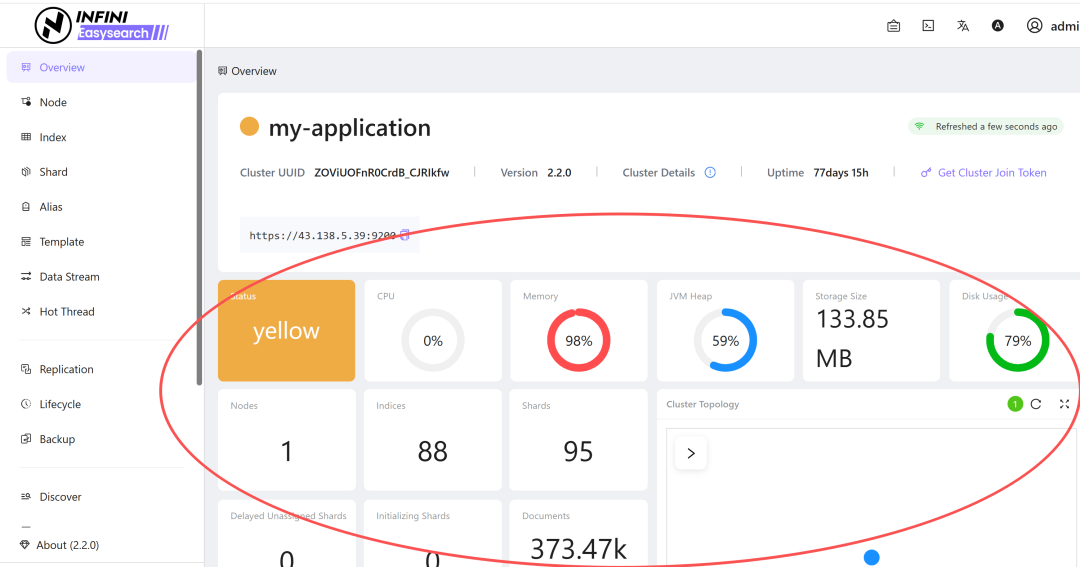This screenshot has width=1080, height=567.
Task: Click the Backup sidebar icon
Action: coord(26,439)
